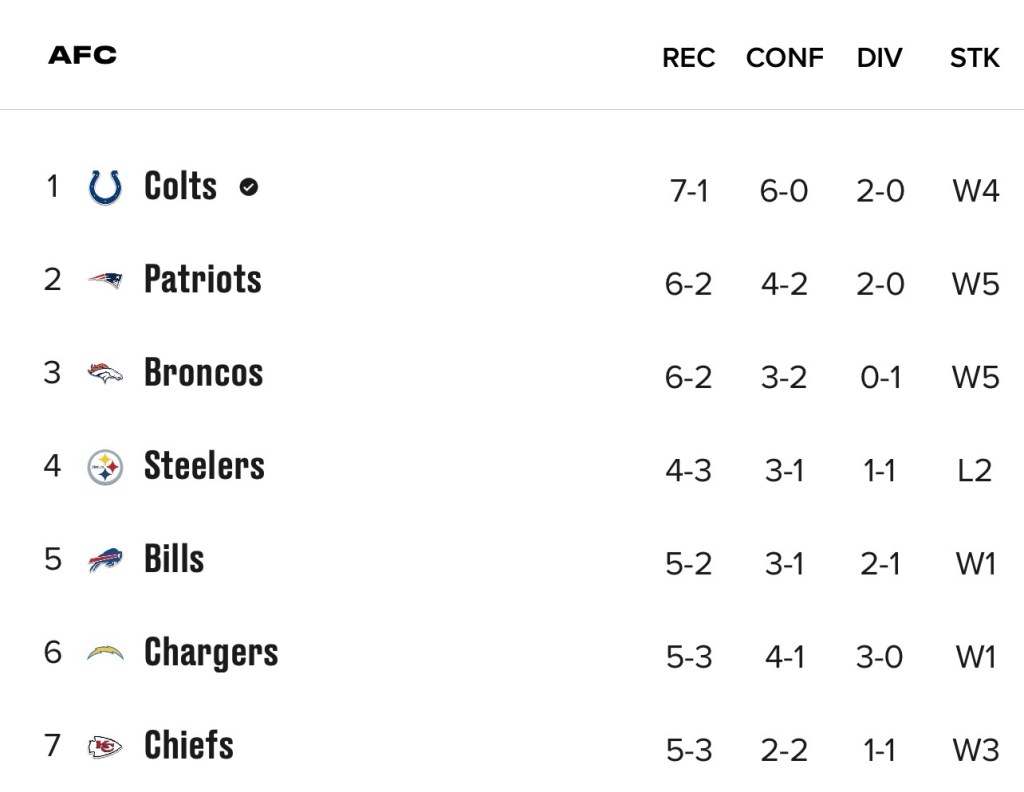This screenshot has height=792, width=1024.
Task: Click the Patriots team logo
Action: [x=105, y=280]
